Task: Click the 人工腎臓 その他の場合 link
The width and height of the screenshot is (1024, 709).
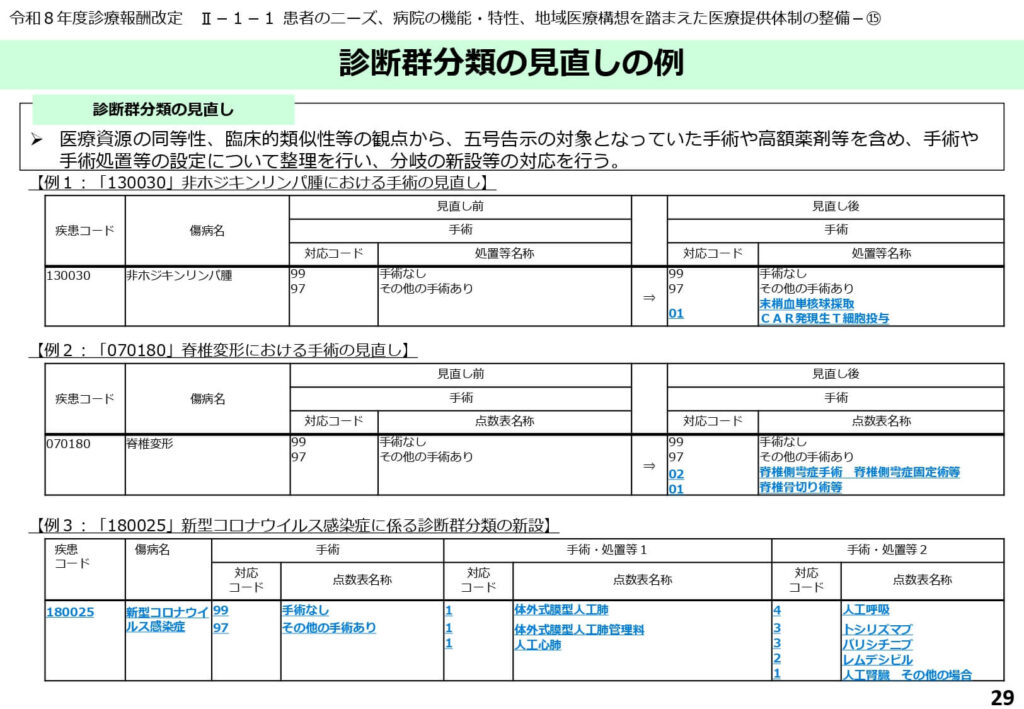Action: click(907, 675)
